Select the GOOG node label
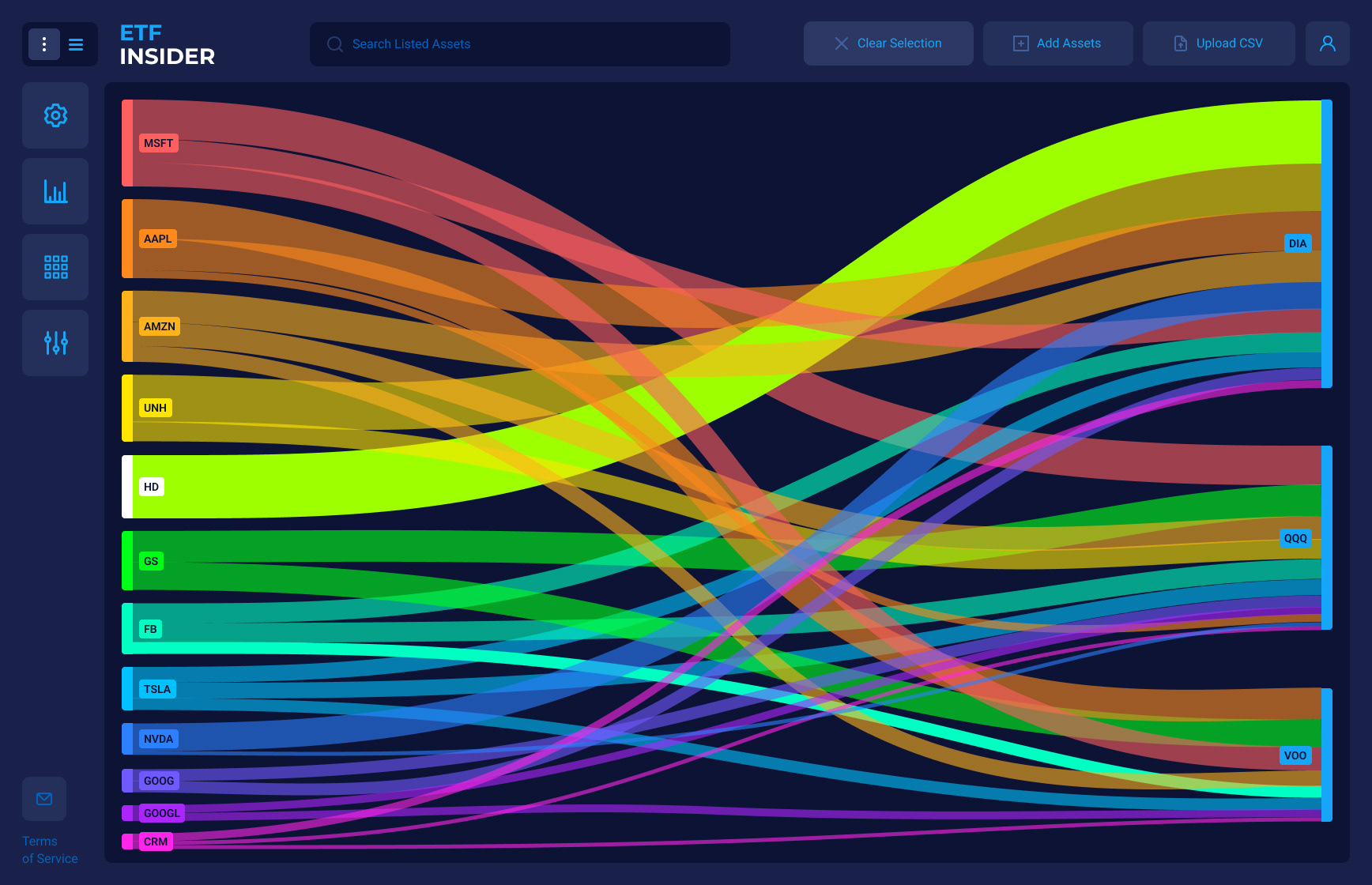Screen dimensions: 1372x885 tap(159, 781)
